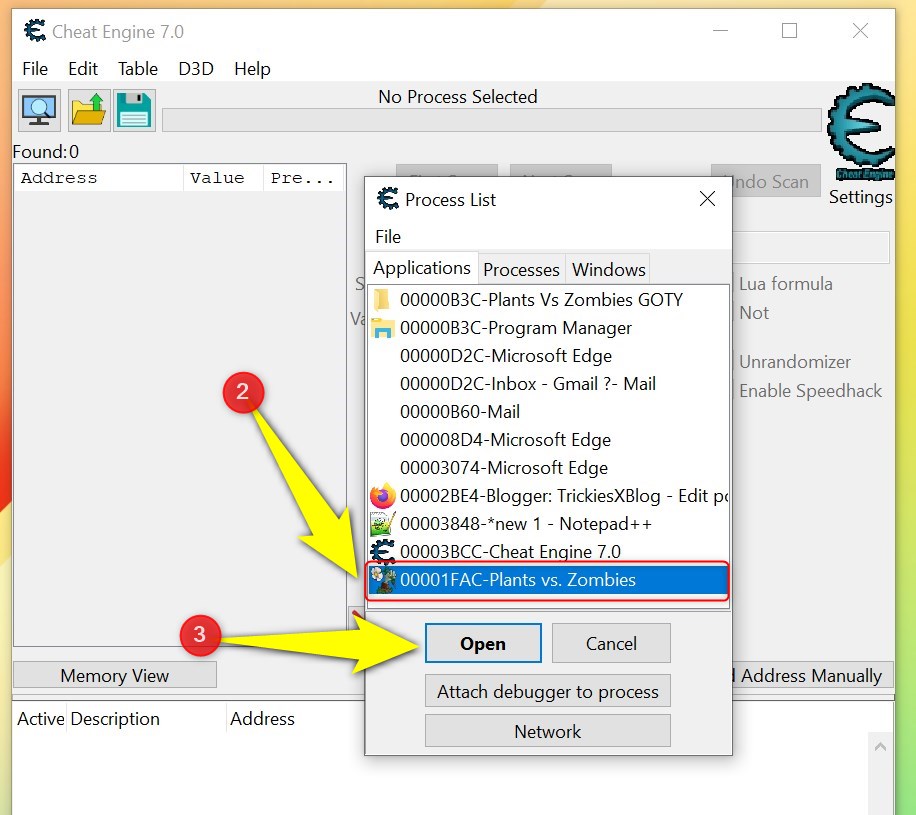Switch to the Applications tab
This screenshot has height=815, width=916.
pos(422,268)
